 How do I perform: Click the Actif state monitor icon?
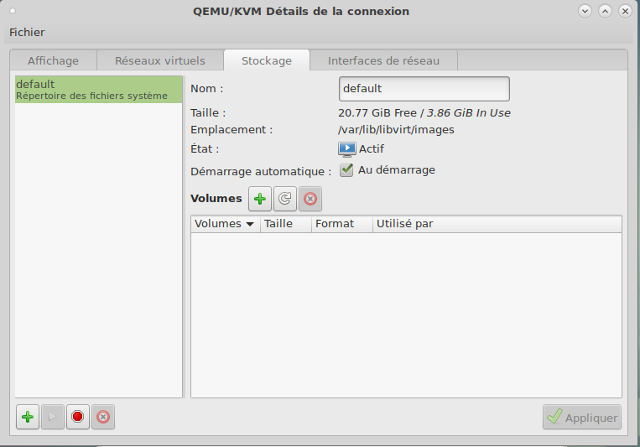[x=347, y=149]
